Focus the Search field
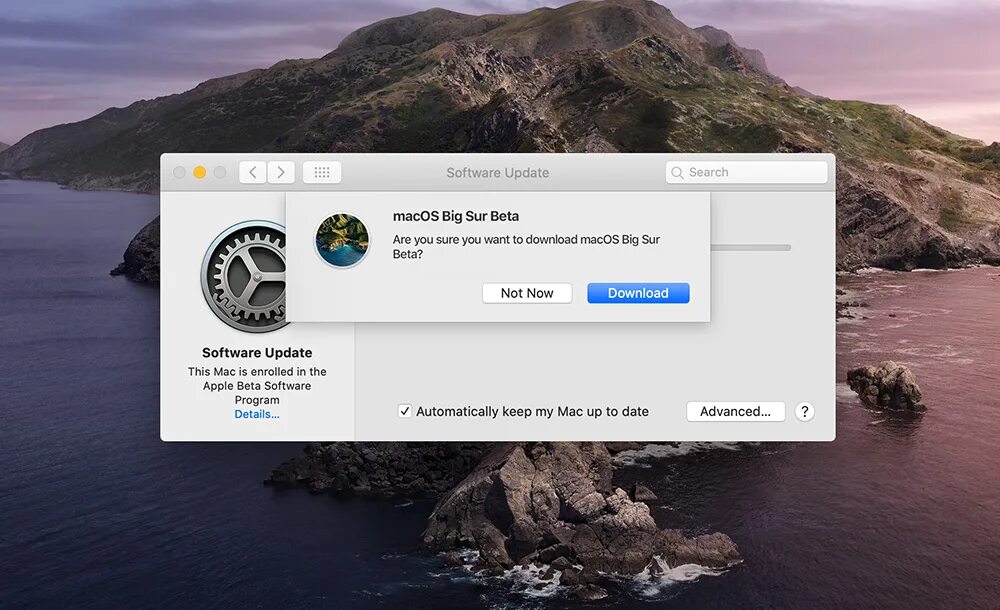Image resolution: width=1000 pixels, height=610 pixels. point(746,172)
